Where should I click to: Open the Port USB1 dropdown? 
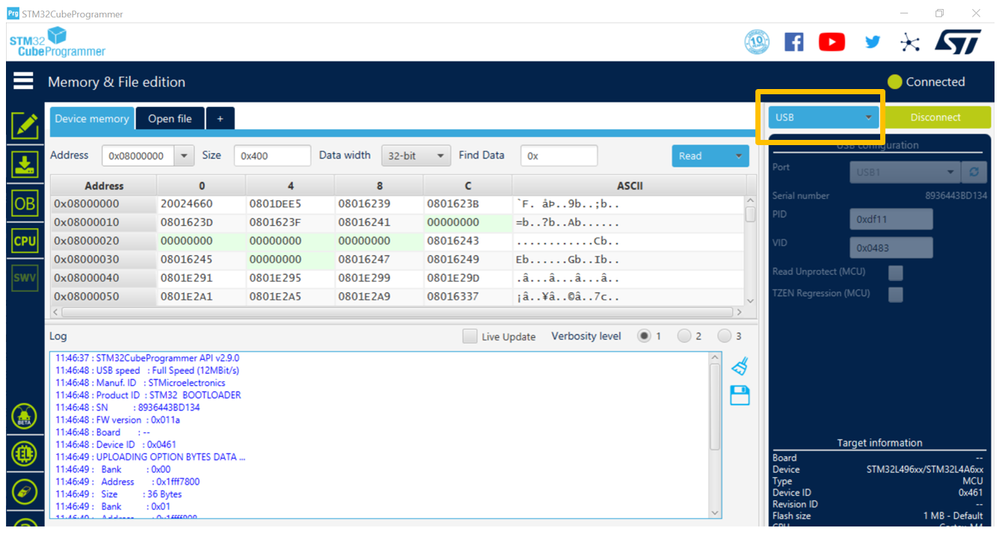905,172
